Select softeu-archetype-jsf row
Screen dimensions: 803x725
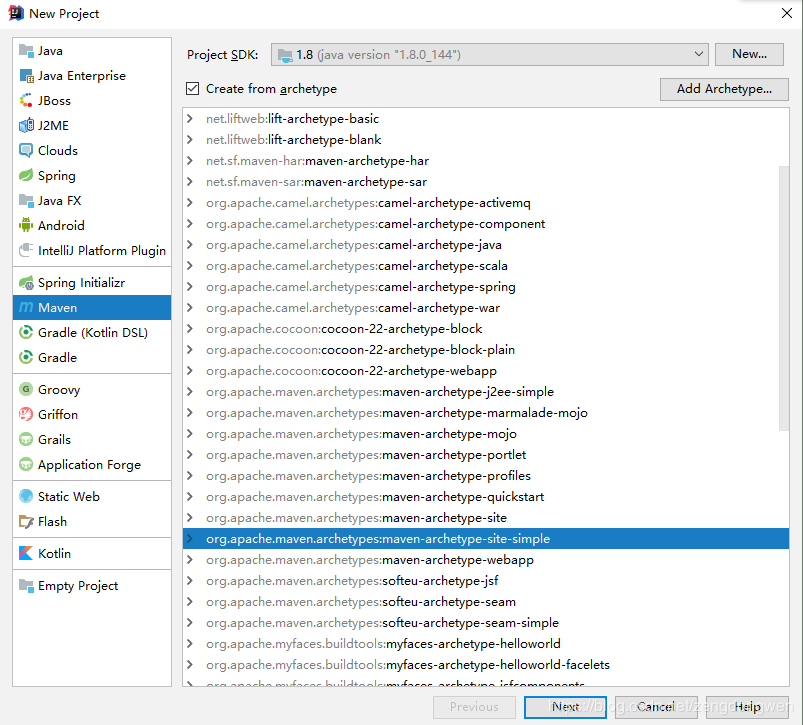tap(485, 581)
